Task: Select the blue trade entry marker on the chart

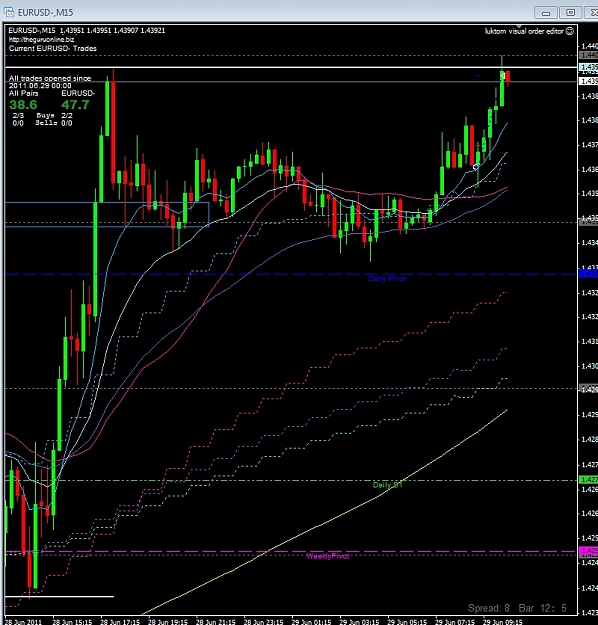Action: 476,167
